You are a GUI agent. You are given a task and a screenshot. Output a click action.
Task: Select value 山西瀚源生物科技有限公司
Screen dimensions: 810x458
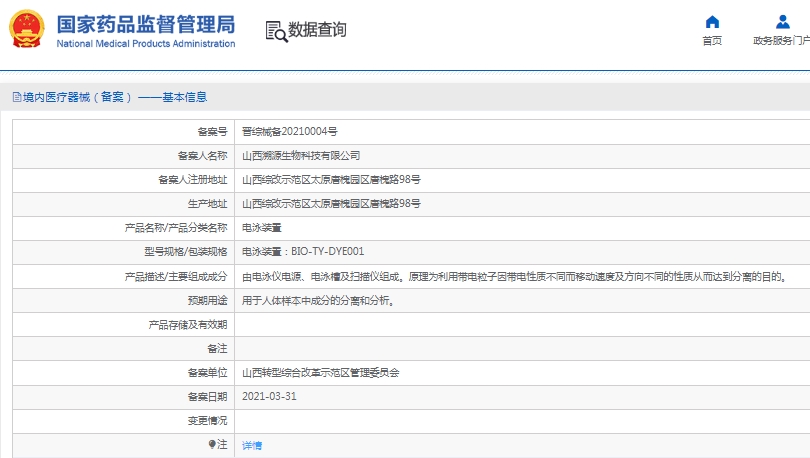[x=301, y=155]
